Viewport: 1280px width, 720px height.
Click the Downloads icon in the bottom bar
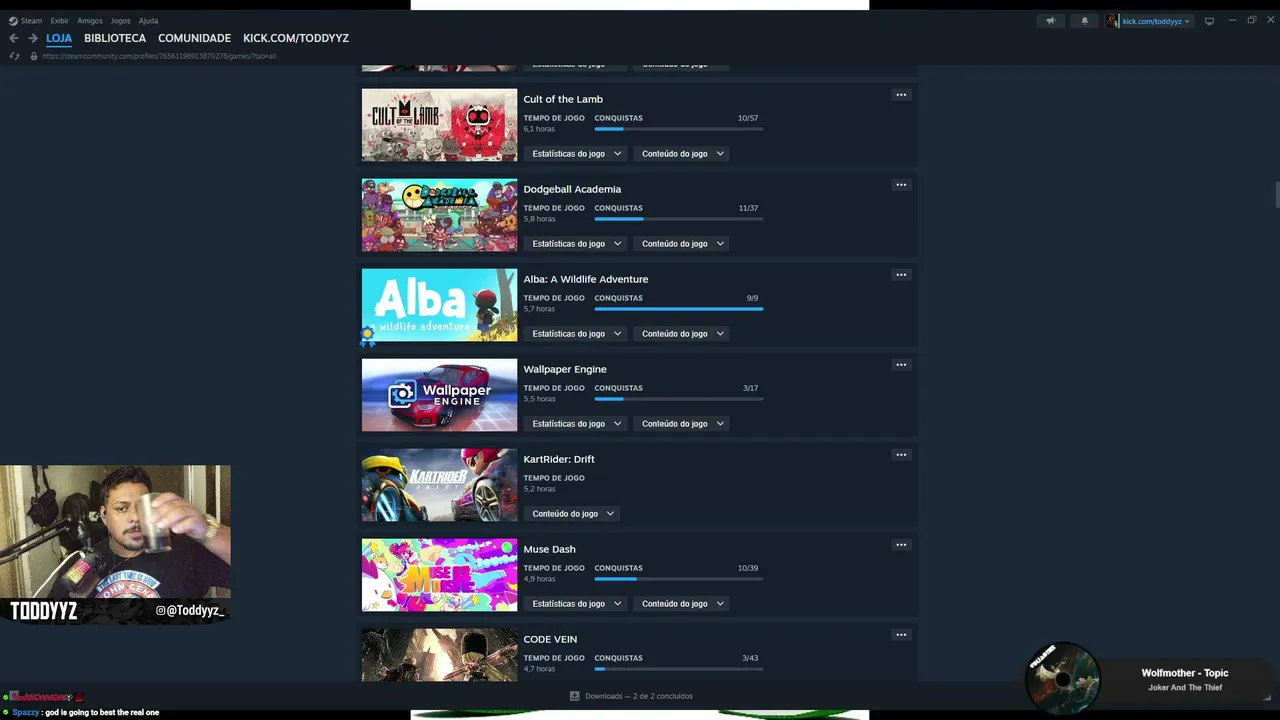(x=575, y=696)
